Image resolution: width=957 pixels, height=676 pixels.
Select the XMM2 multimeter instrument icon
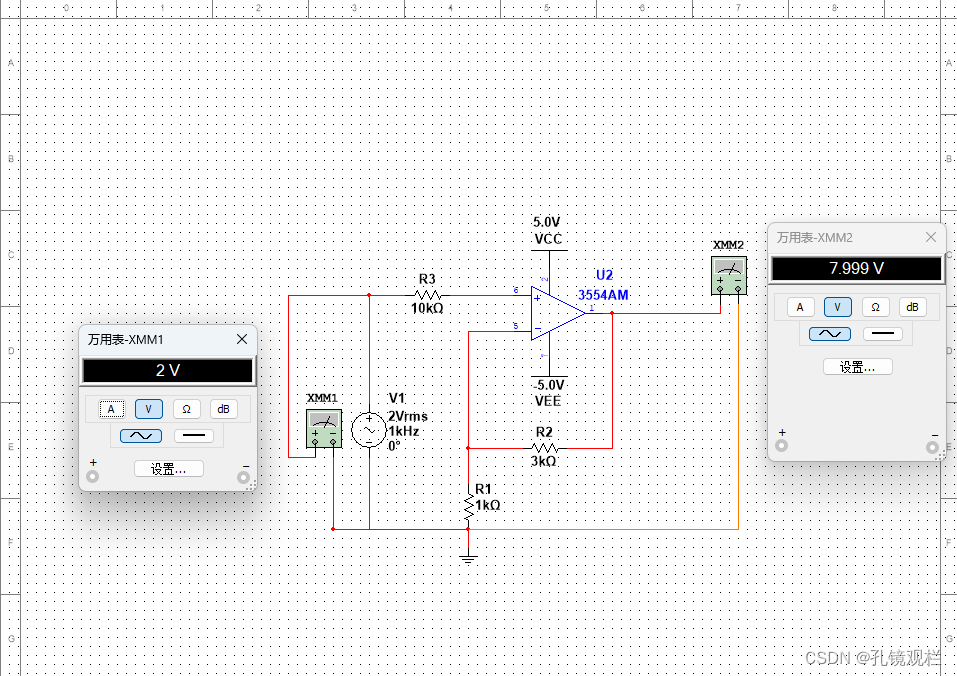click(729, 276)
